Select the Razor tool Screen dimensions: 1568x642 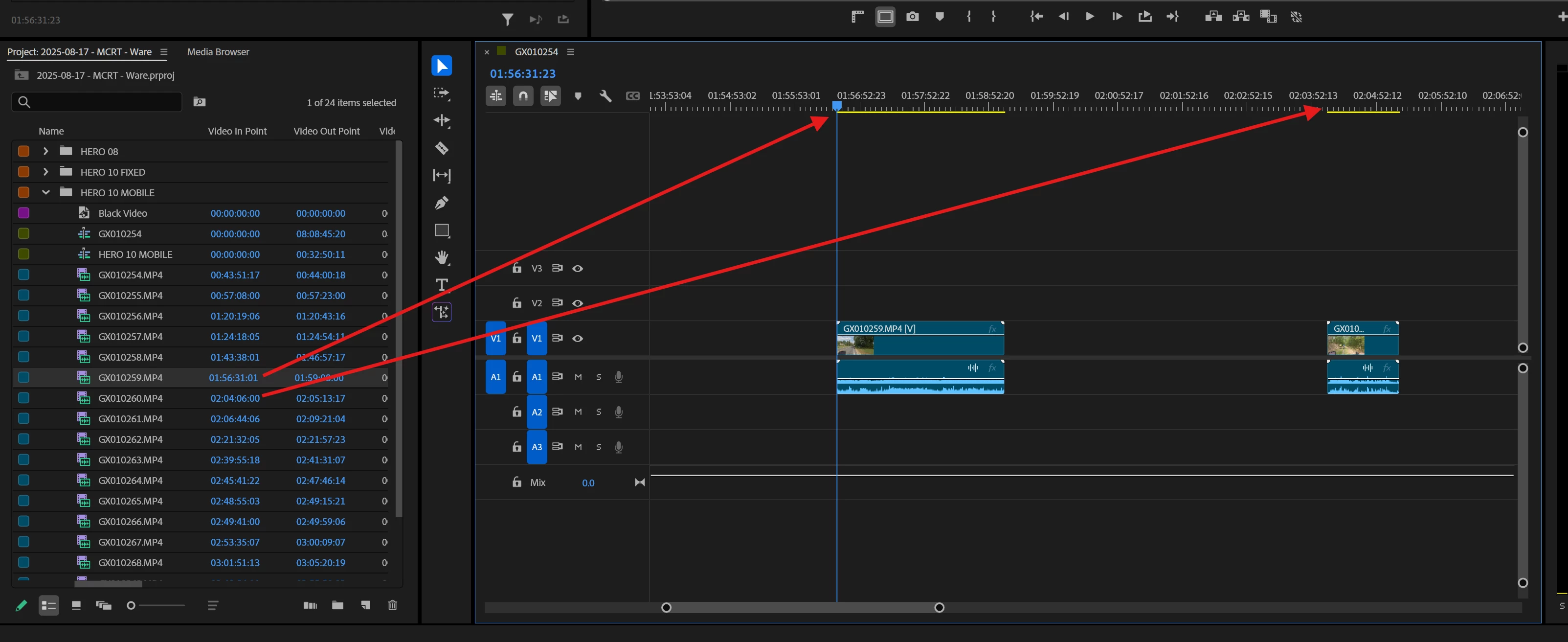(441, 148)
